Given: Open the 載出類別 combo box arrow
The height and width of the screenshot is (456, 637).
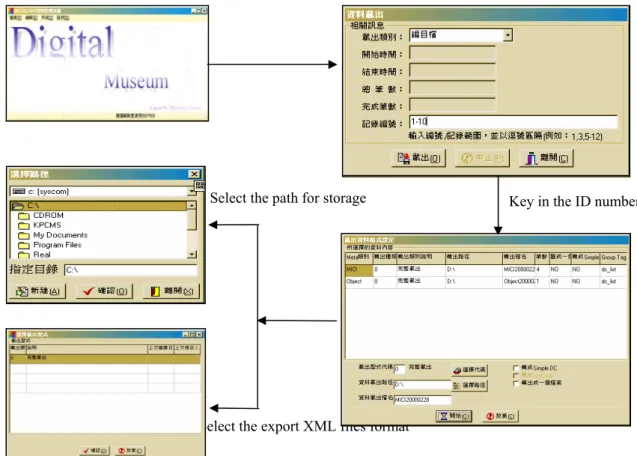Looking at the screenshot, I should coord(507,35).
